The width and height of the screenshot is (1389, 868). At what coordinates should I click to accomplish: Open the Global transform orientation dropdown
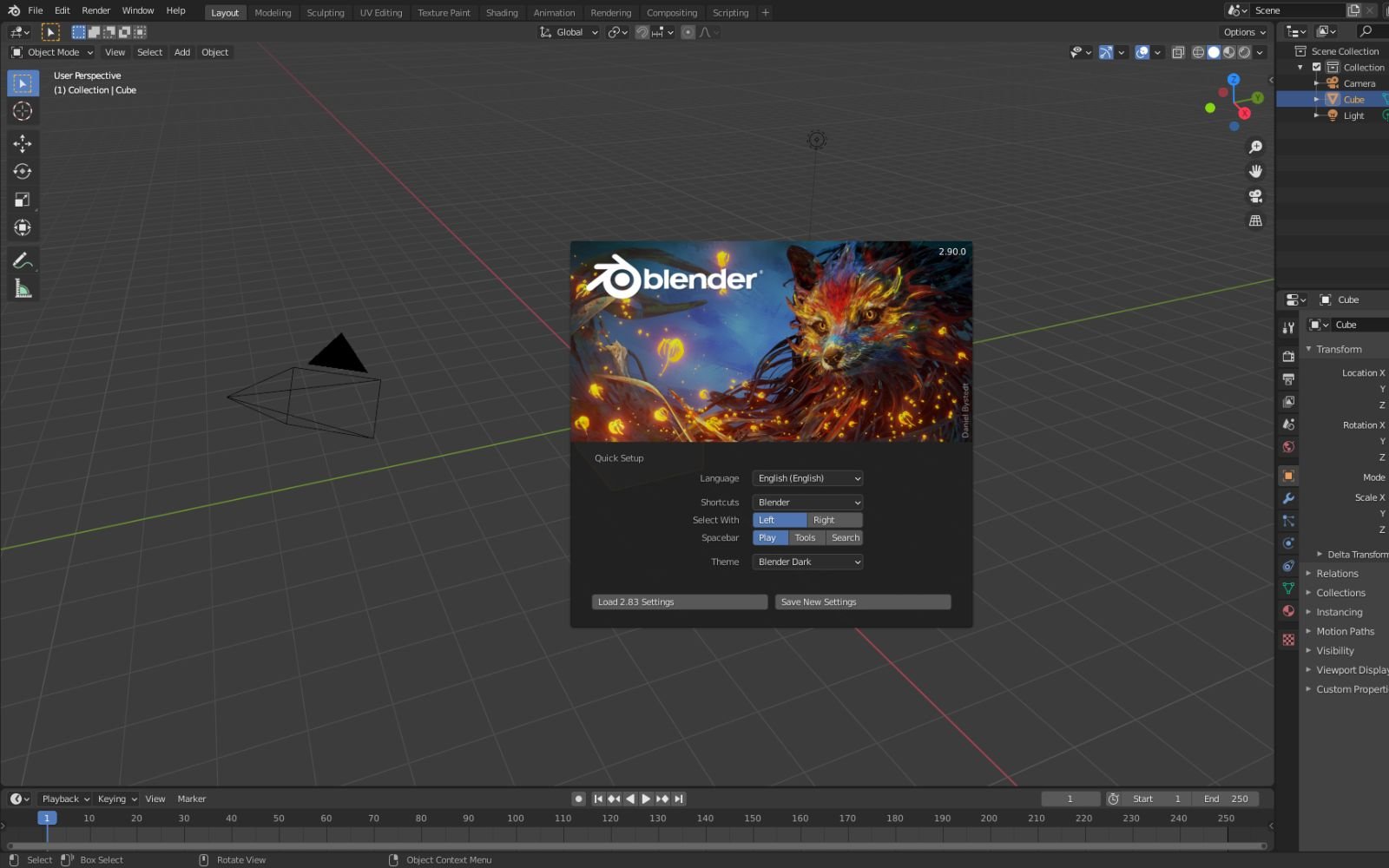[569, 32]
